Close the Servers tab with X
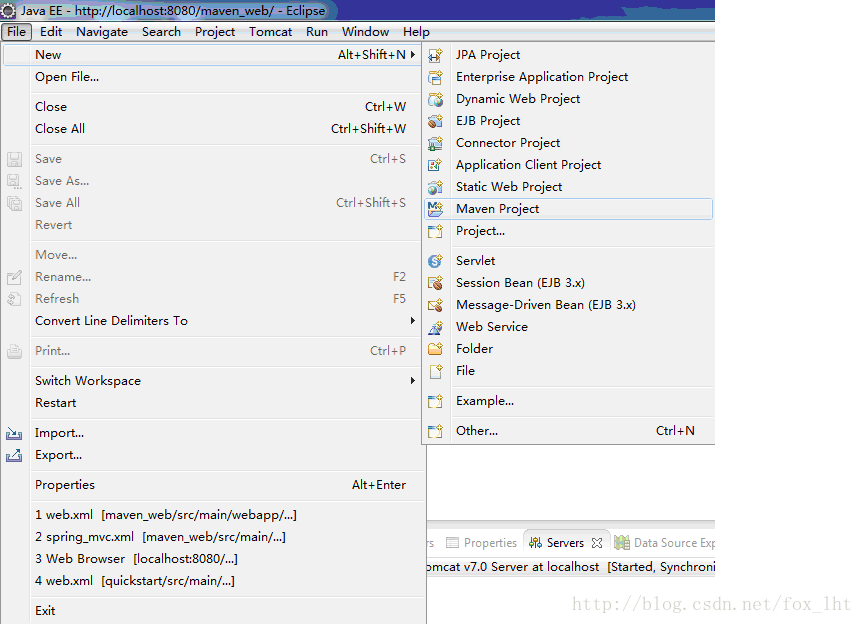Screen dimensions: 864x624 597,543
